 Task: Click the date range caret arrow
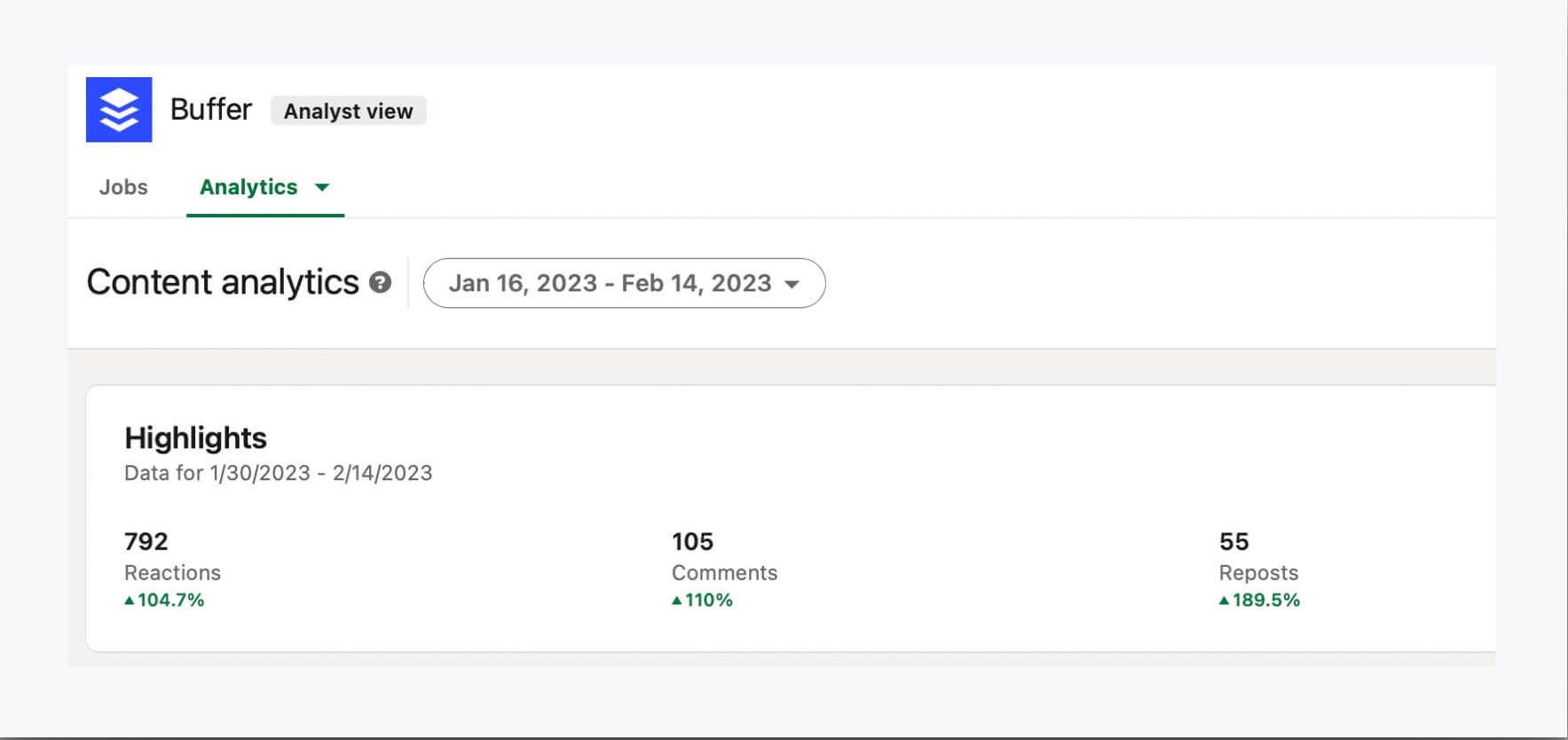point(792,284)
